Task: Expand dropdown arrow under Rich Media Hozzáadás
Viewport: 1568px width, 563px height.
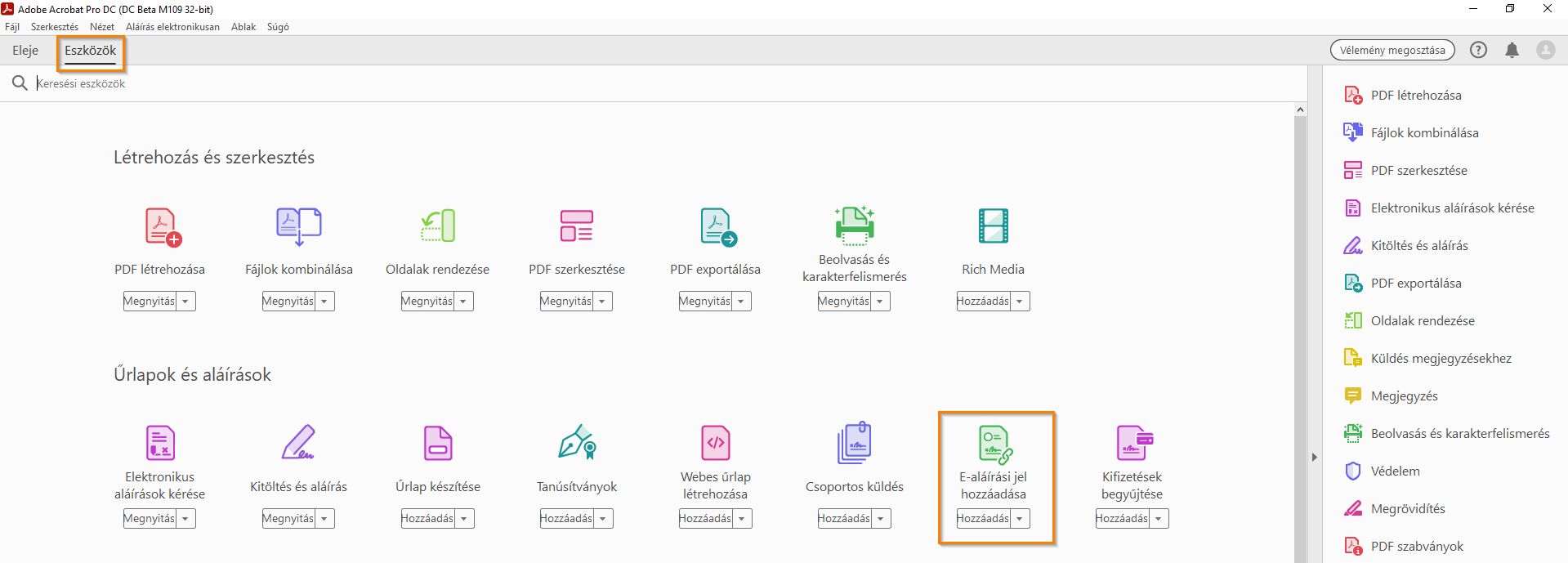Action: 1020,302
